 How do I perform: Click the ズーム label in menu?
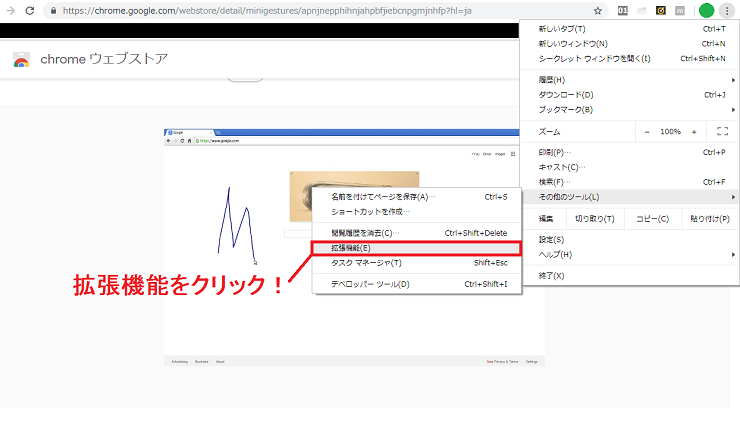click(549, 132)
